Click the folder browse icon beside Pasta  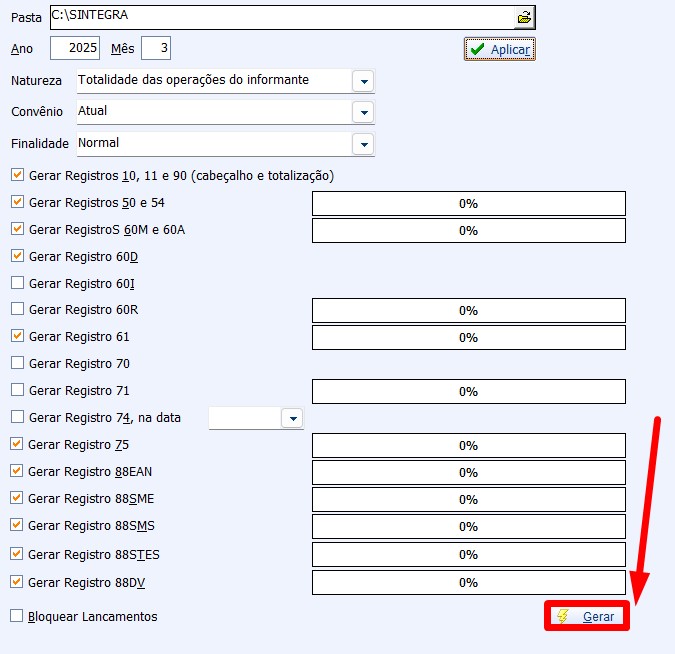(523, 17)
